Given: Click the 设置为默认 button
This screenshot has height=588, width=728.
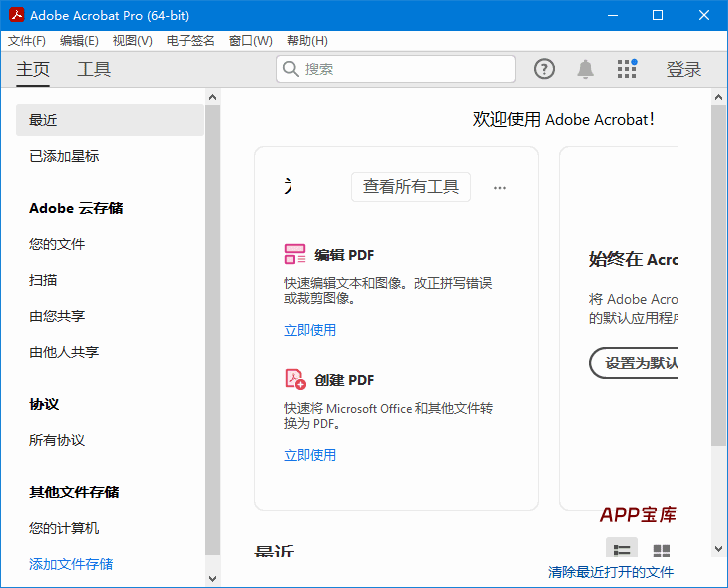Looking at the screenshot, I should [634, 363].
